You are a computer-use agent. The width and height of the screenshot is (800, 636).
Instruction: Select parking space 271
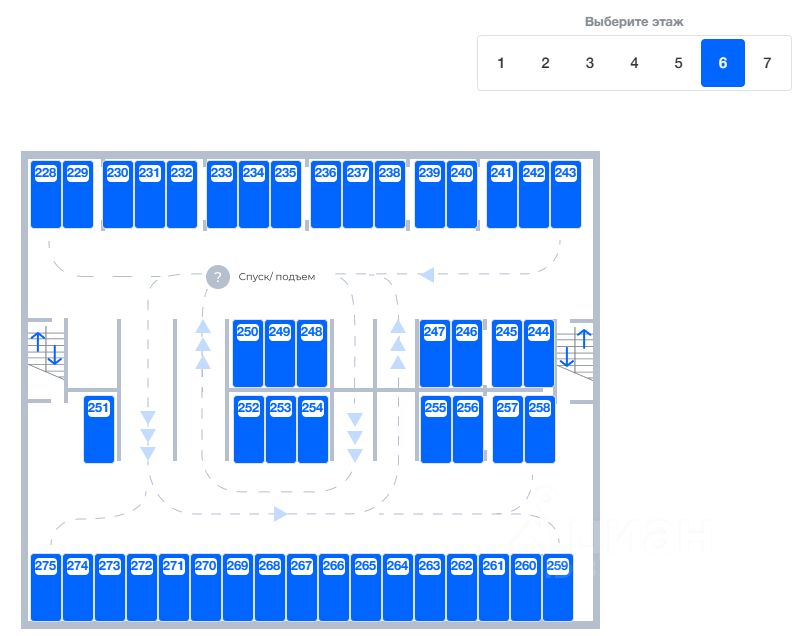174,588
